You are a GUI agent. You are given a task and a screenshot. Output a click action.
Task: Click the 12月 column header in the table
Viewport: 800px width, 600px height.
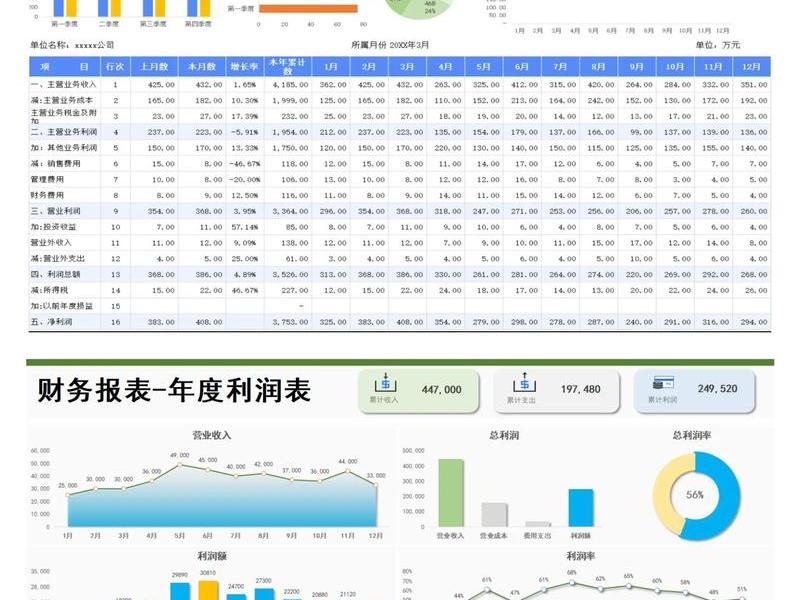point(752,67)
